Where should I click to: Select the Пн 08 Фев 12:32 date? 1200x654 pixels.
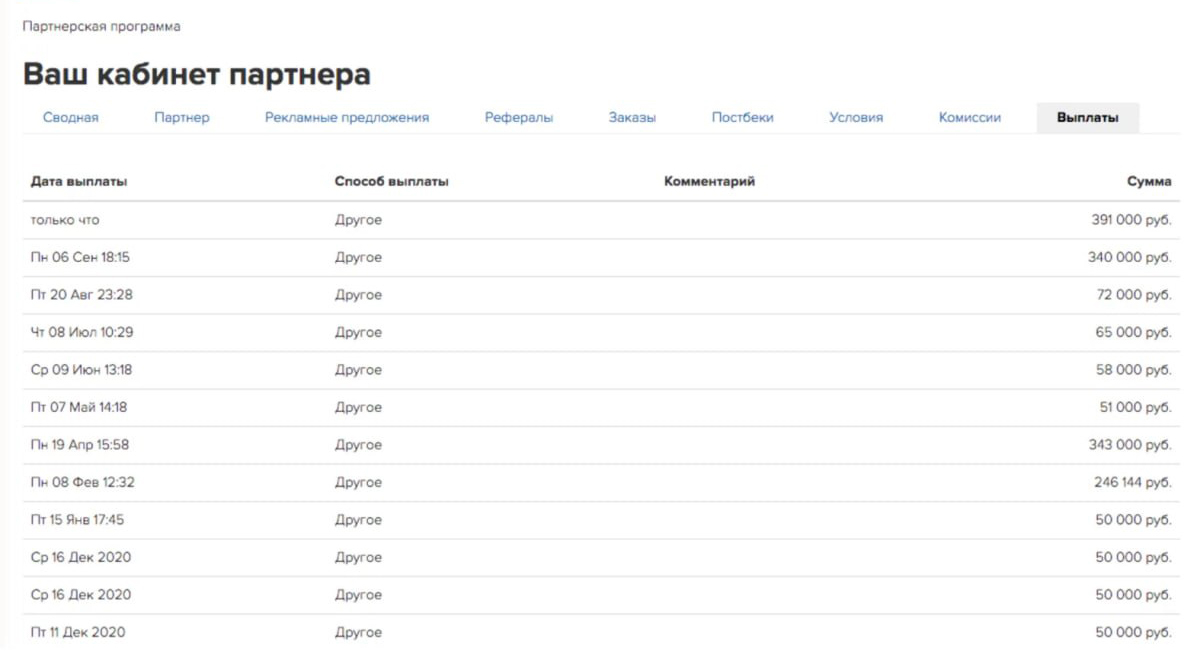click(83, 482)
